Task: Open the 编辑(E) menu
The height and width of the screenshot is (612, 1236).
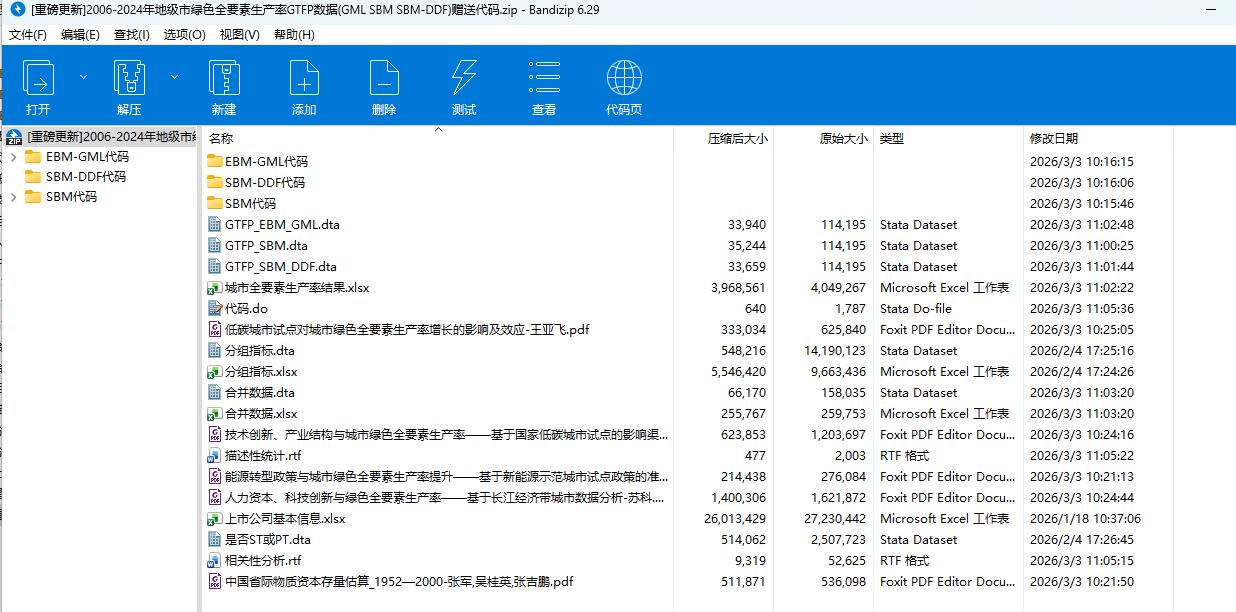Action: point(80,34)
